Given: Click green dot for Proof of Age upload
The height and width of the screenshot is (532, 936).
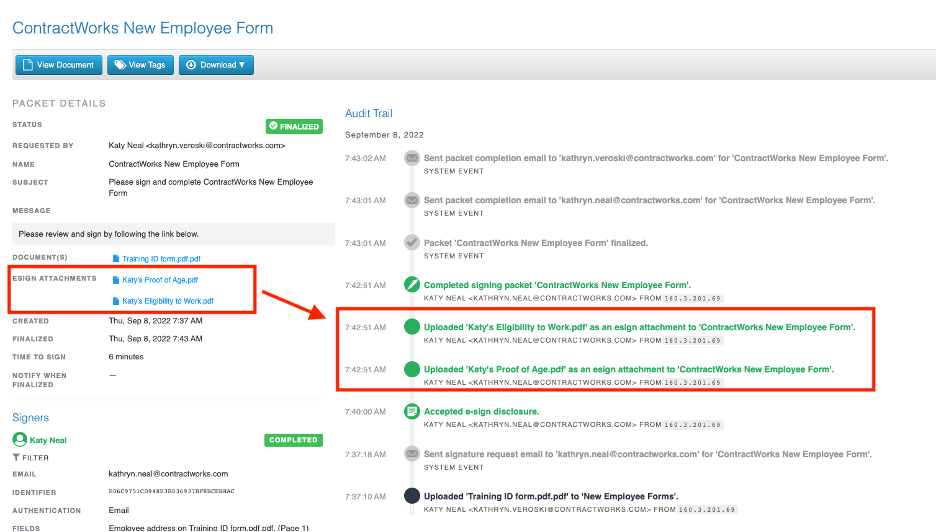Looking at the screenshot, I should (412, 369).
